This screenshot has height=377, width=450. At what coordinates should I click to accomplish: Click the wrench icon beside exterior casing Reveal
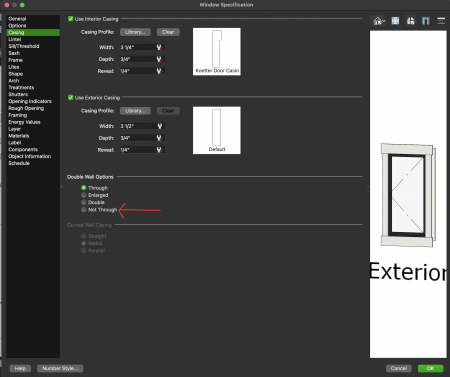tap(160, 150)
